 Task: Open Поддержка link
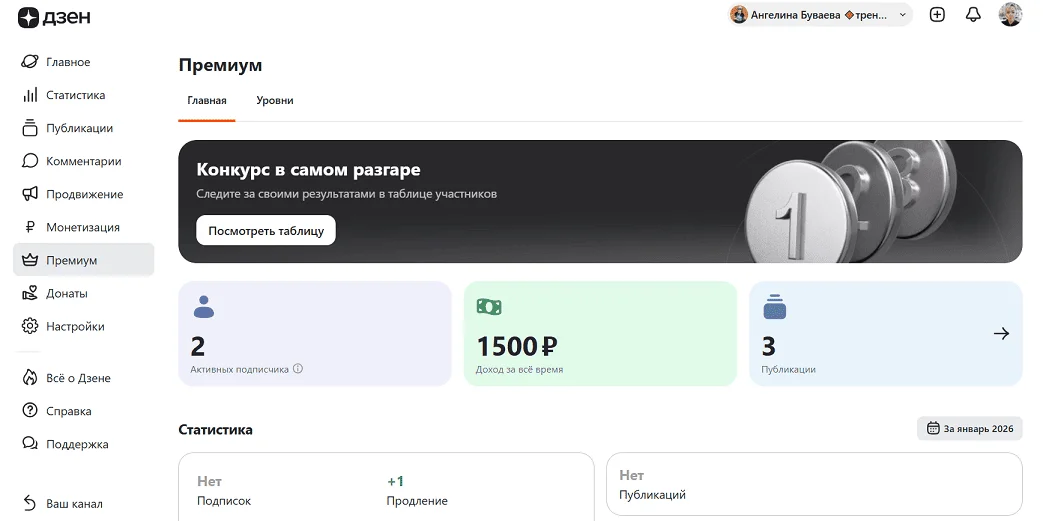84,444
